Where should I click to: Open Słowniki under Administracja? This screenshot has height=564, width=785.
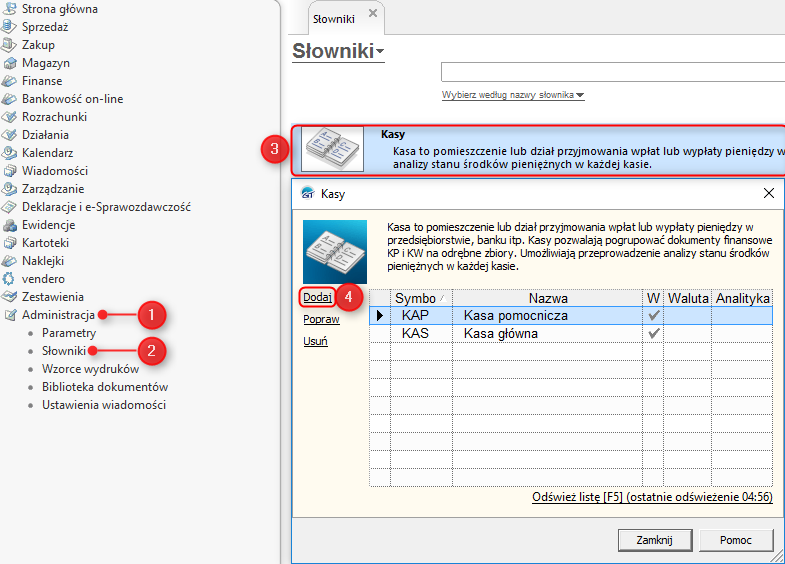coord(64,351)
